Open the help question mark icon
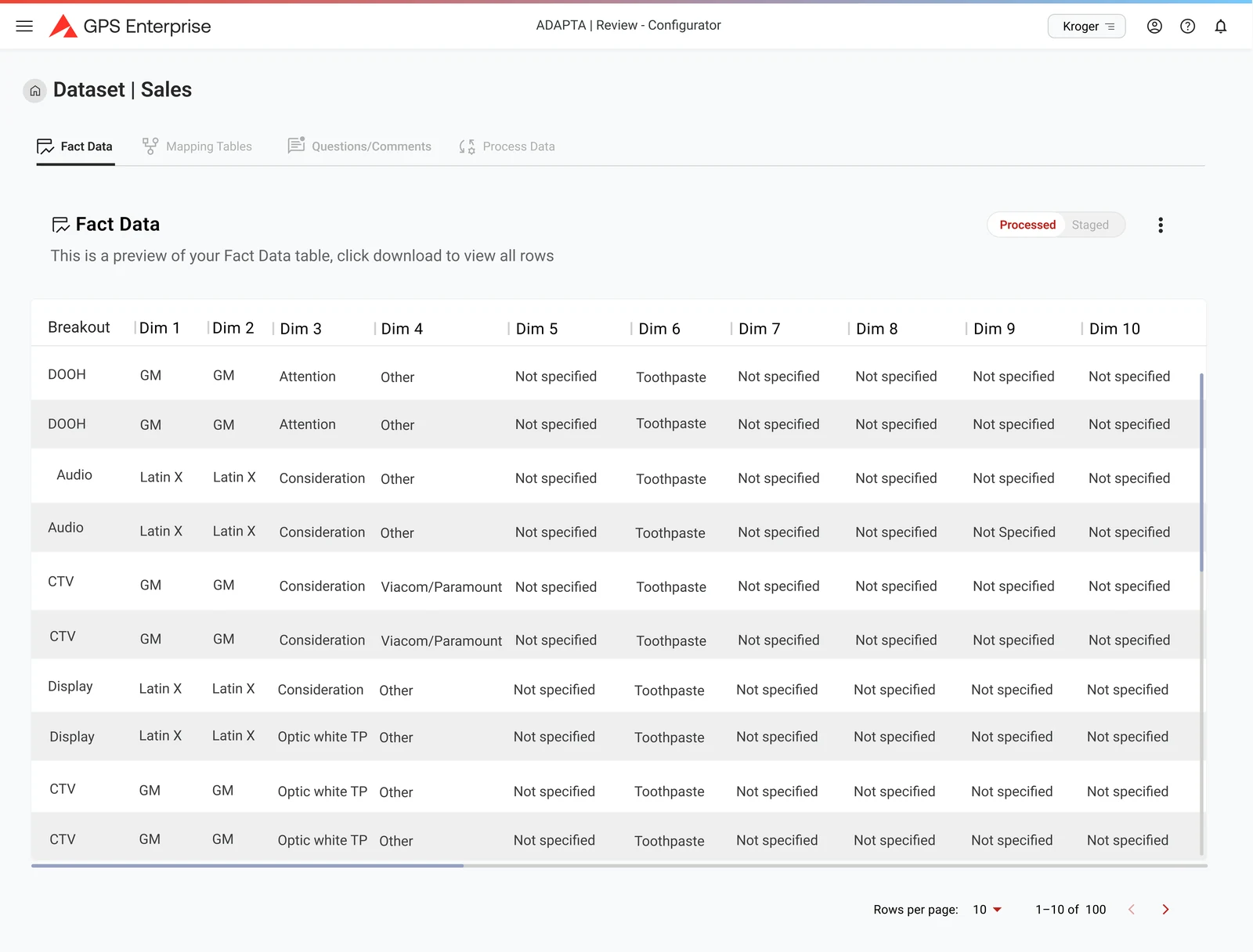The height and width of the screenshot is (952, 1253). [1188, 26]
